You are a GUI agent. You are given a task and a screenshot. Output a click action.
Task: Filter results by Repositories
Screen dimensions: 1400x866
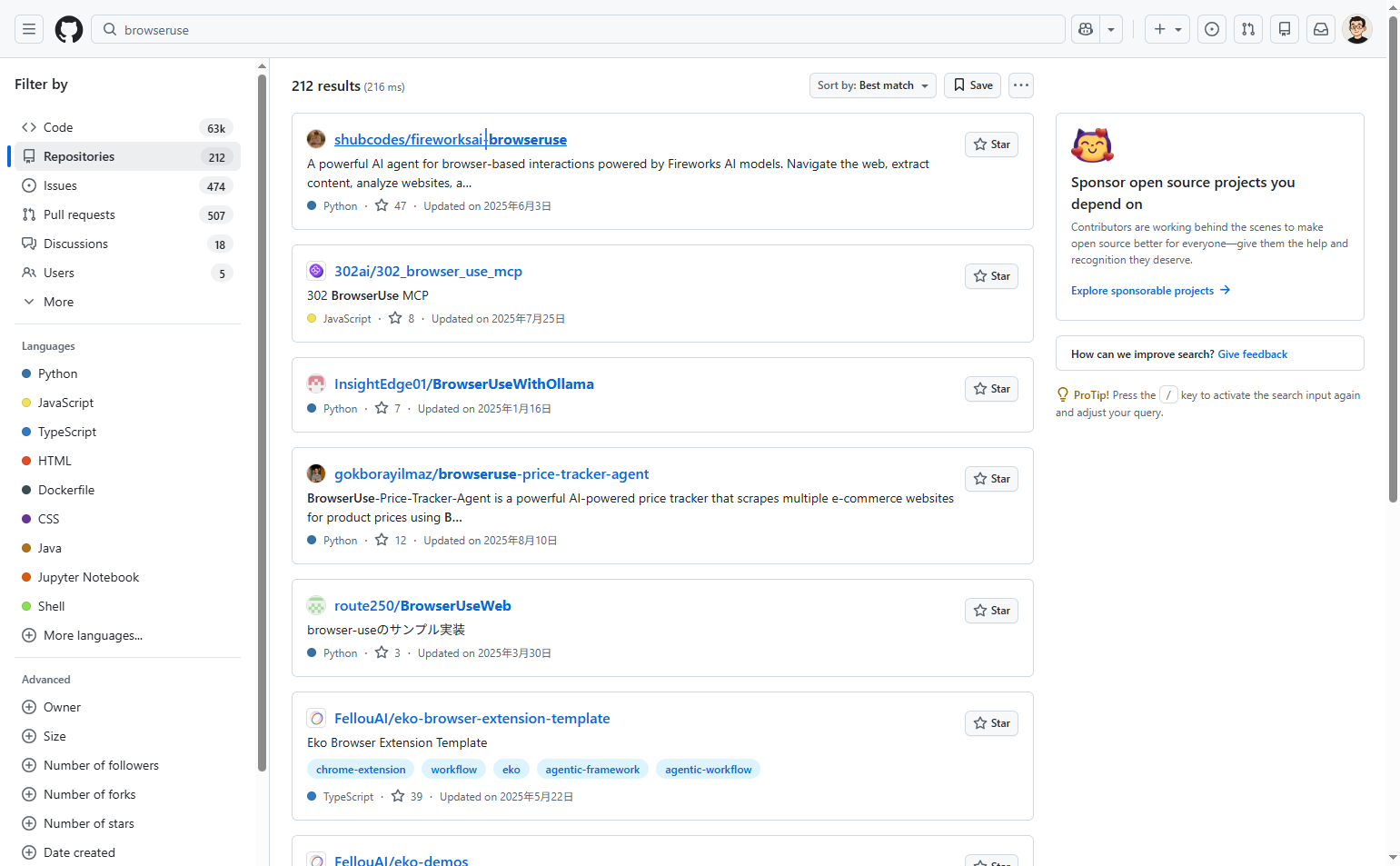pyautogui.click(x=127, y=156)
